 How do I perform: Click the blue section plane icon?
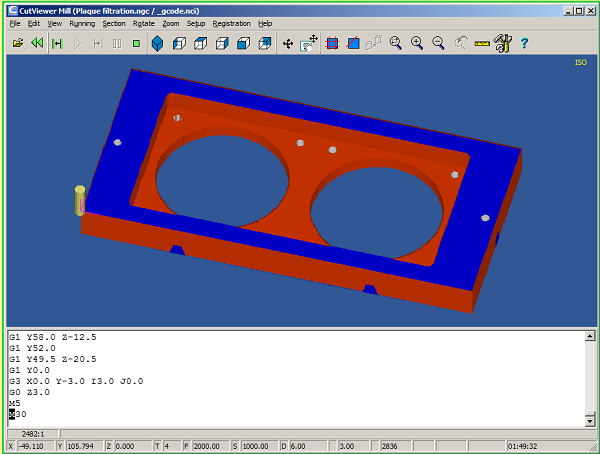pyautogui.click(x=353, y=43)
